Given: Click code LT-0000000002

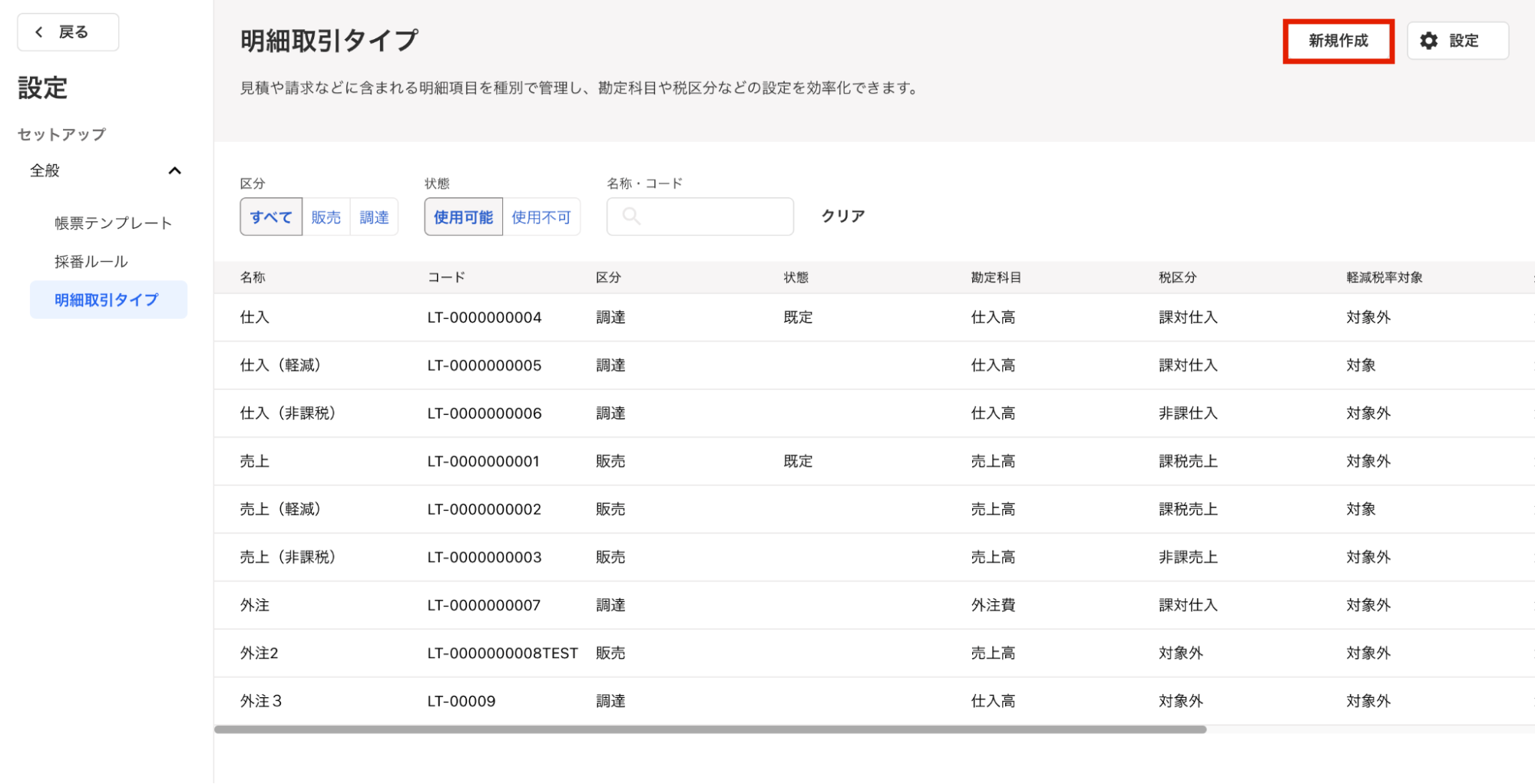Looking at the screenshot, I should point(485,509).
